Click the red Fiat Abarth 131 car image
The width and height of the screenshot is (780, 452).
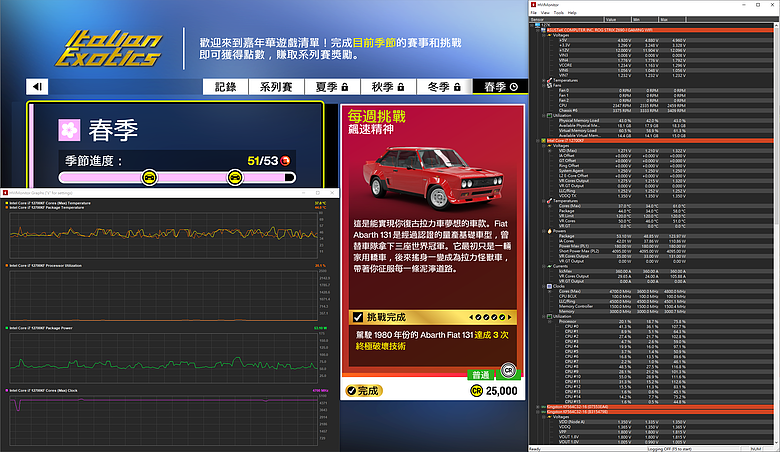(x=433, y=177)
